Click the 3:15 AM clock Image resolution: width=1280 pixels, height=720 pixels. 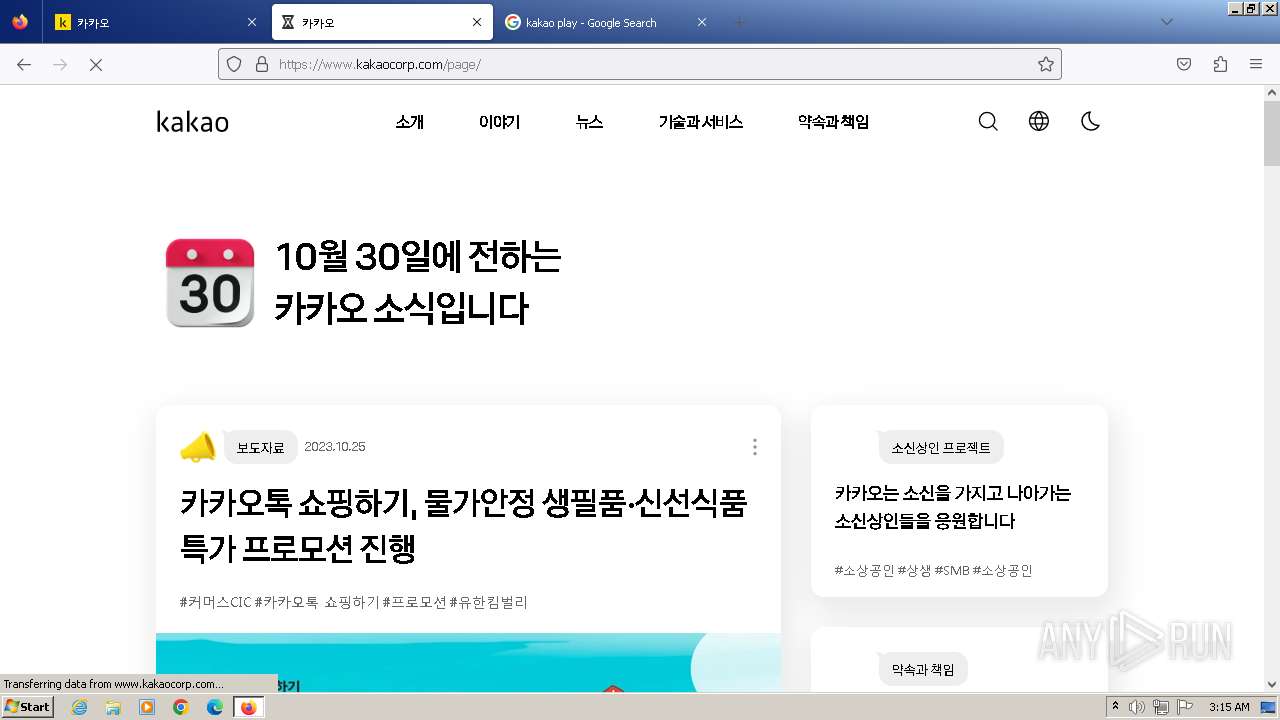1229,707
